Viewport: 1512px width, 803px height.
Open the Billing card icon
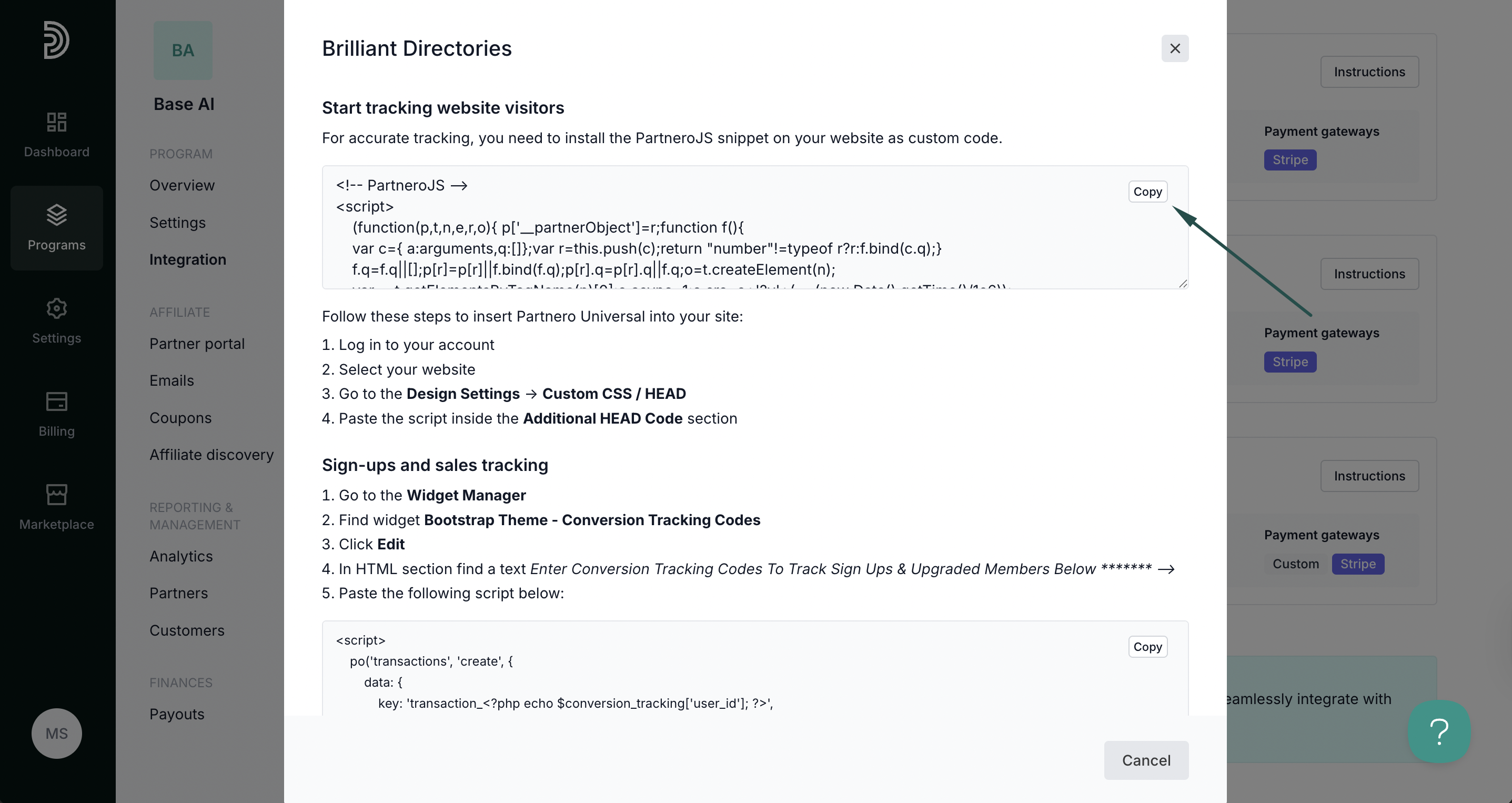(56, 401)
